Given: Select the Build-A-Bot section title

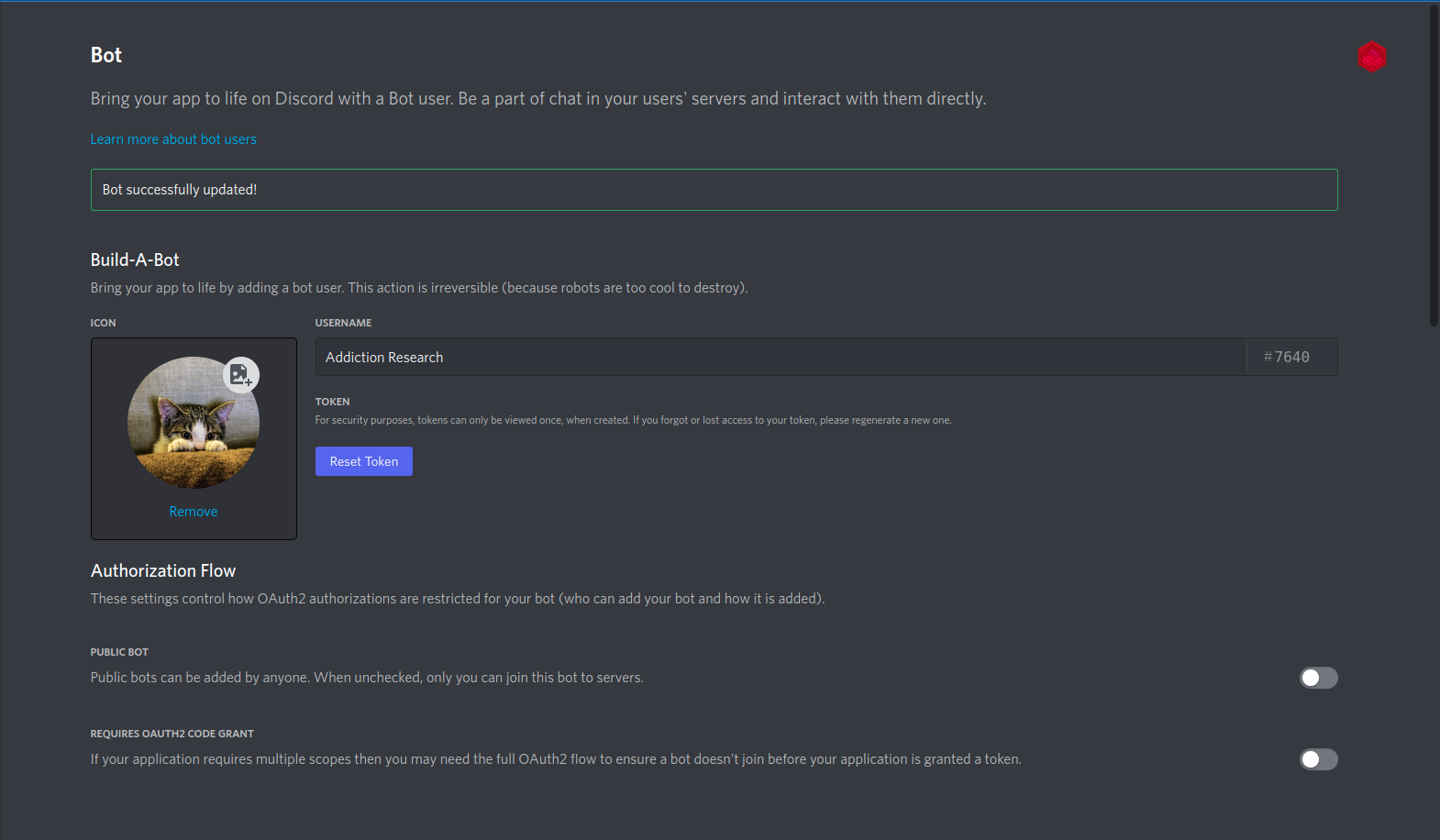Looking at the screenshot, I should tap(135, 260).
